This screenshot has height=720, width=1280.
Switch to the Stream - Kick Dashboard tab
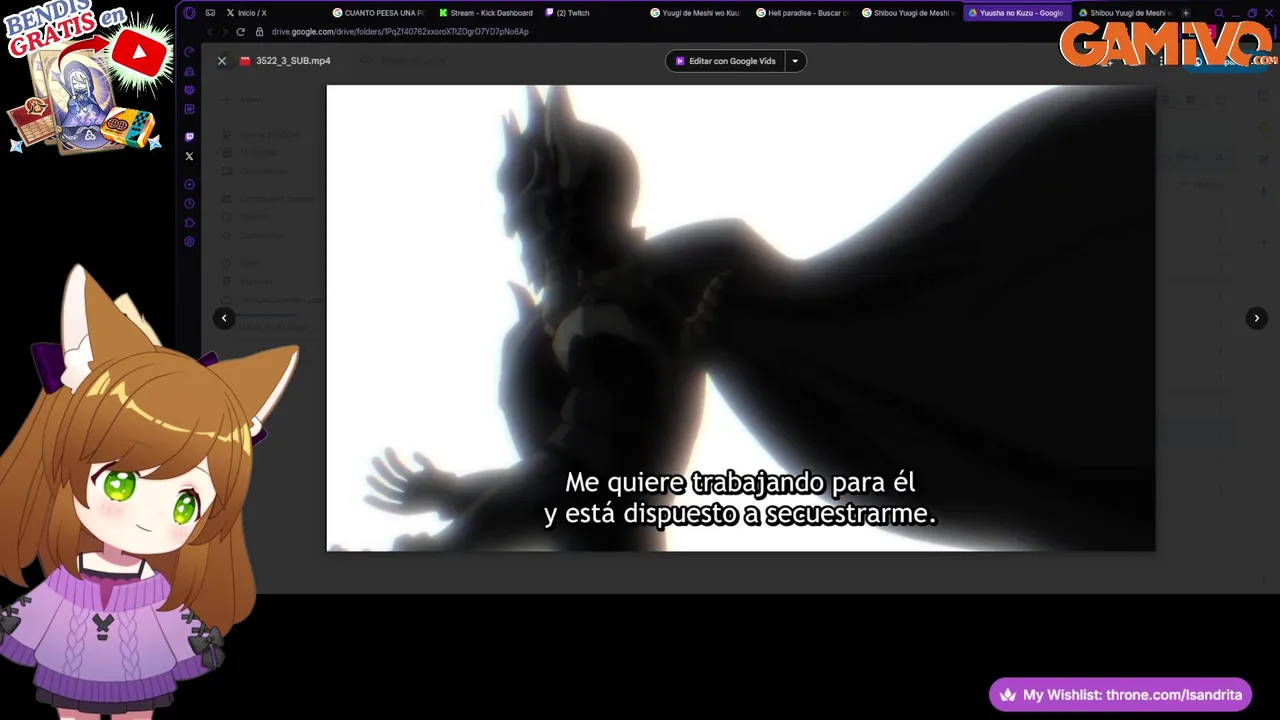(x=486, y=13)
